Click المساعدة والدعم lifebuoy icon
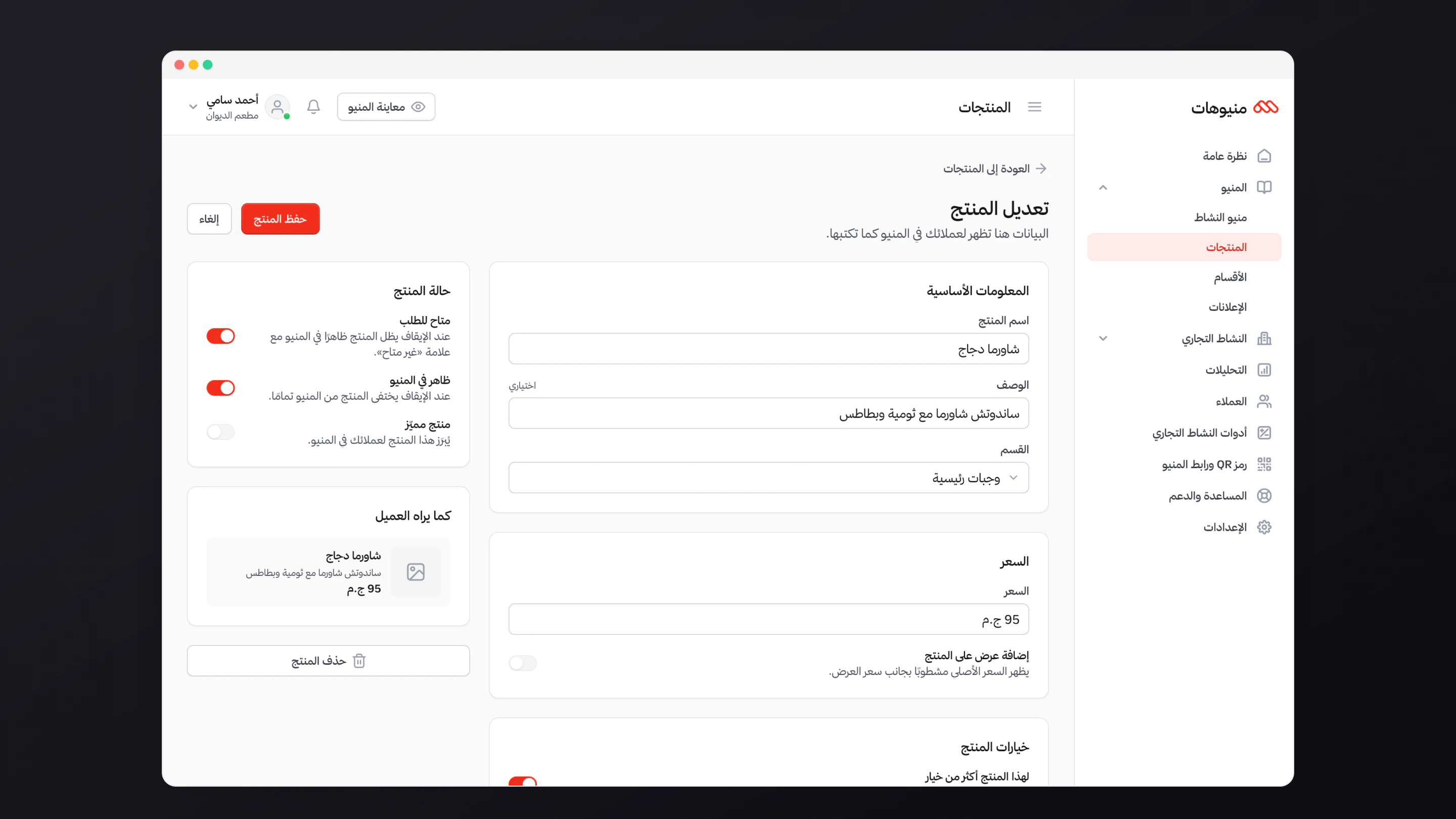This screenshot has width=1456, height=819. (1264, 495)
